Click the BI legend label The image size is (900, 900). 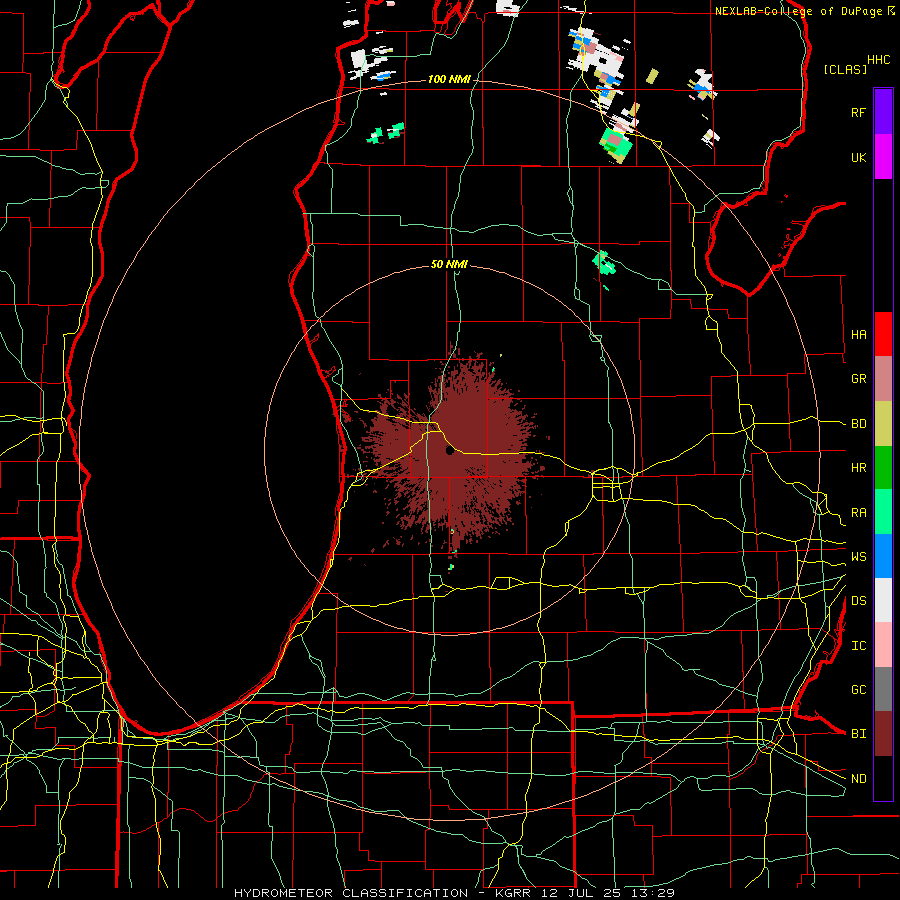pos(858,734)
